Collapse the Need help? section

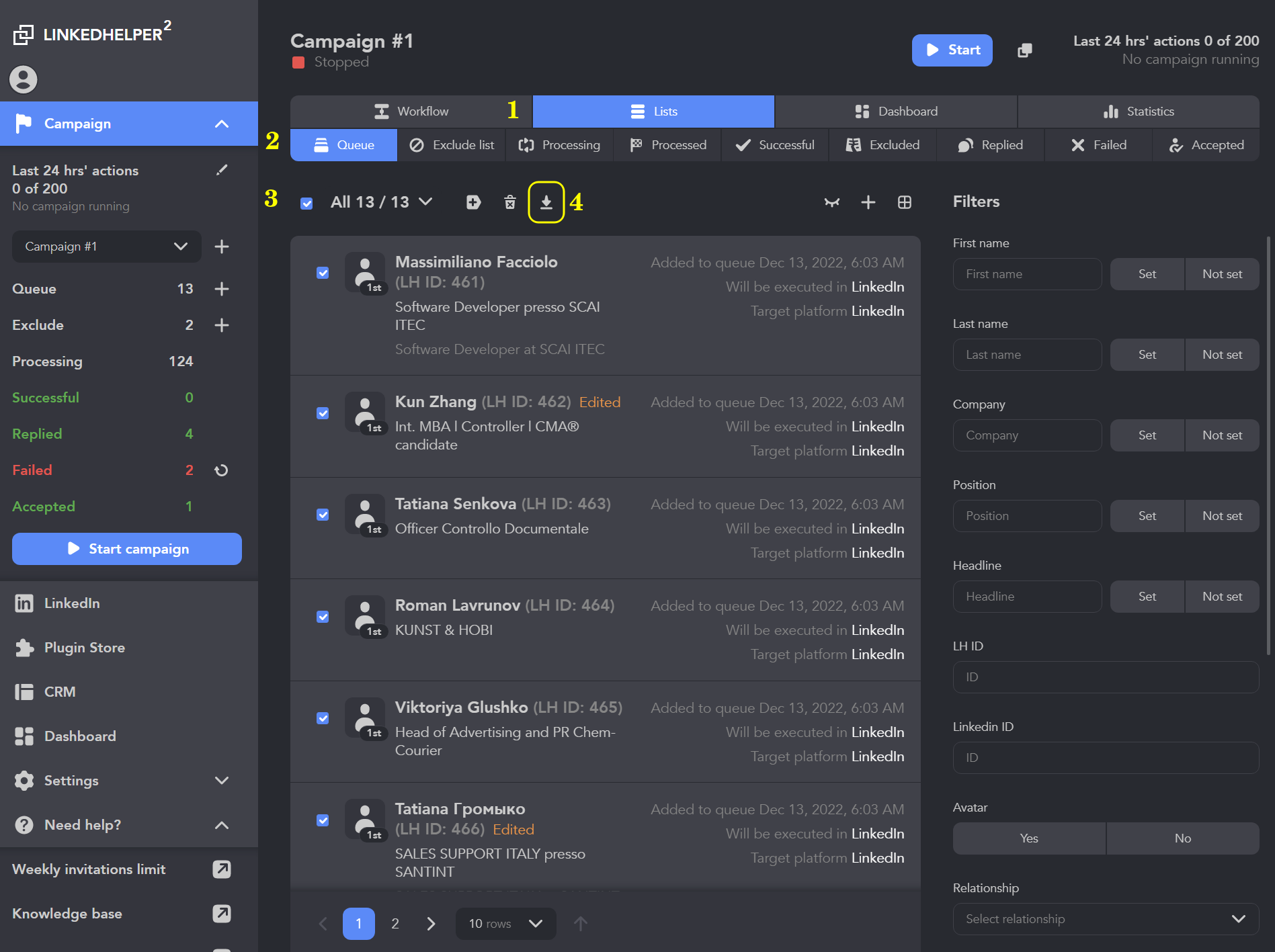pyautogui.click(x=222, y=825)
